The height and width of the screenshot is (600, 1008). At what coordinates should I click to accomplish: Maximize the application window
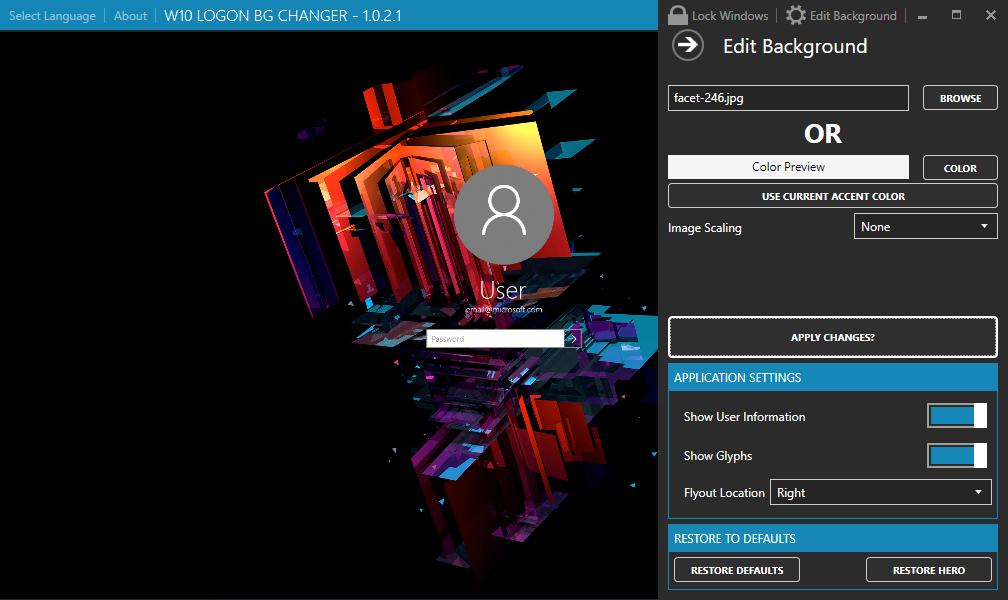click(956, 15)
